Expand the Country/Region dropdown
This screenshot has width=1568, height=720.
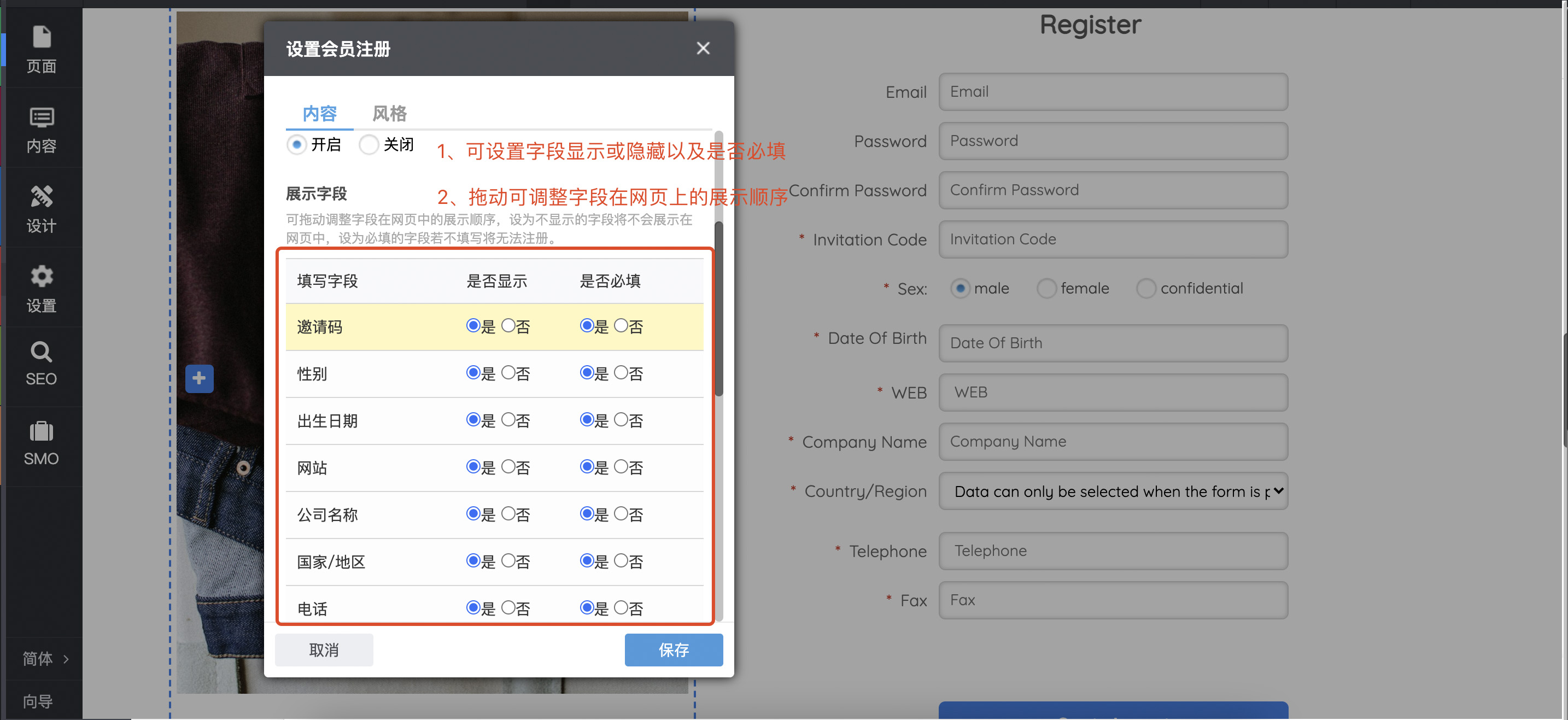click(1113, 491)
